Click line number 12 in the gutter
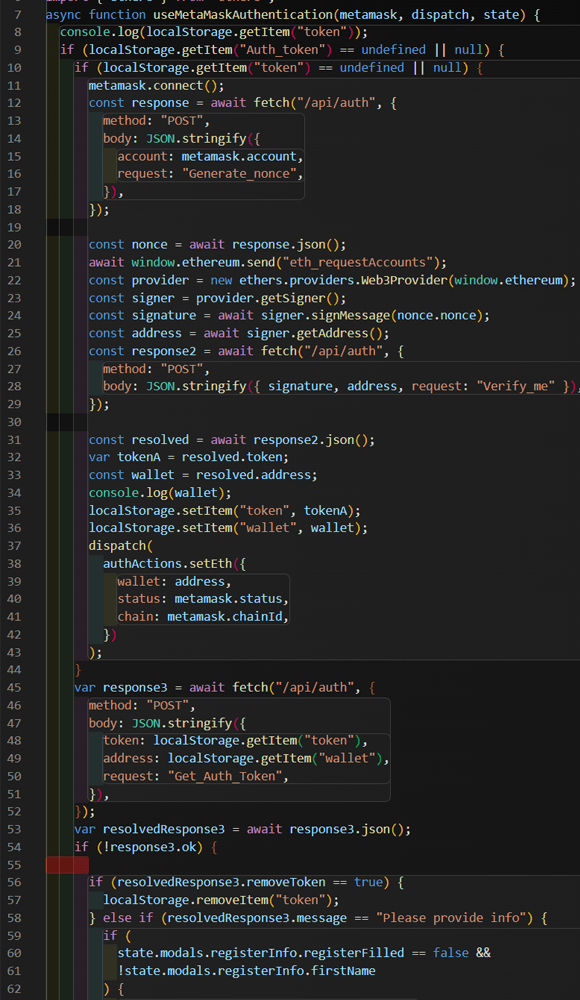580x1000 pixels. pyautogui.click(x=14, y=103)
